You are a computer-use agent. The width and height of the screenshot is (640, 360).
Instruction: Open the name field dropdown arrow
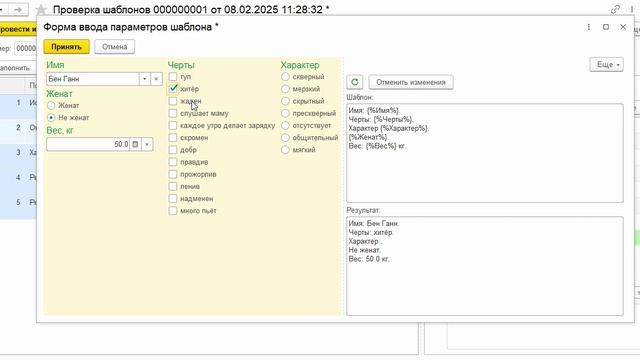tap(144, 79)
